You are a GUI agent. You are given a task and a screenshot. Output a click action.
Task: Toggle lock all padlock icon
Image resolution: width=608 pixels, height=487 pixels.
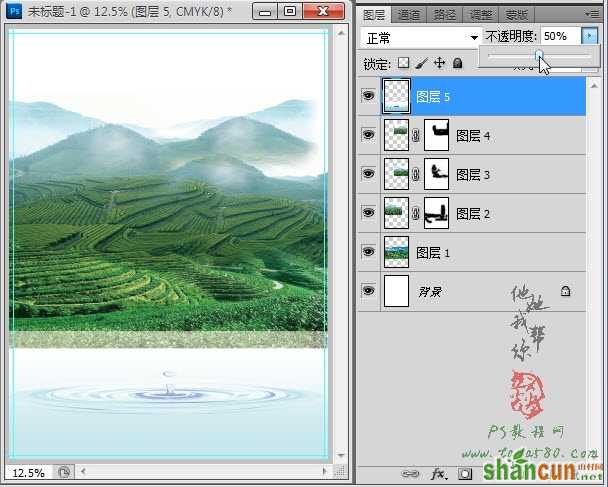(x=458, y=63)
